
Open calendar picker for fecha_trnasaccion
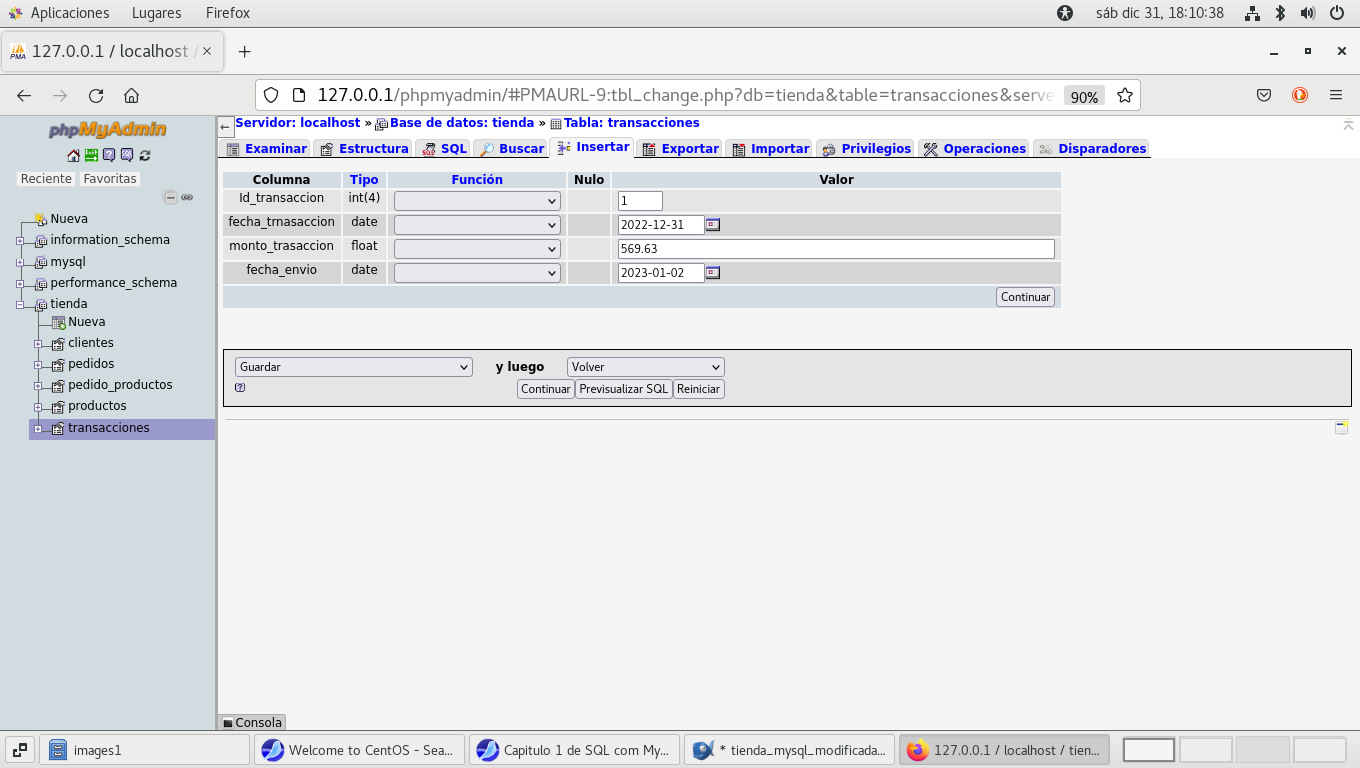(712, 225)
